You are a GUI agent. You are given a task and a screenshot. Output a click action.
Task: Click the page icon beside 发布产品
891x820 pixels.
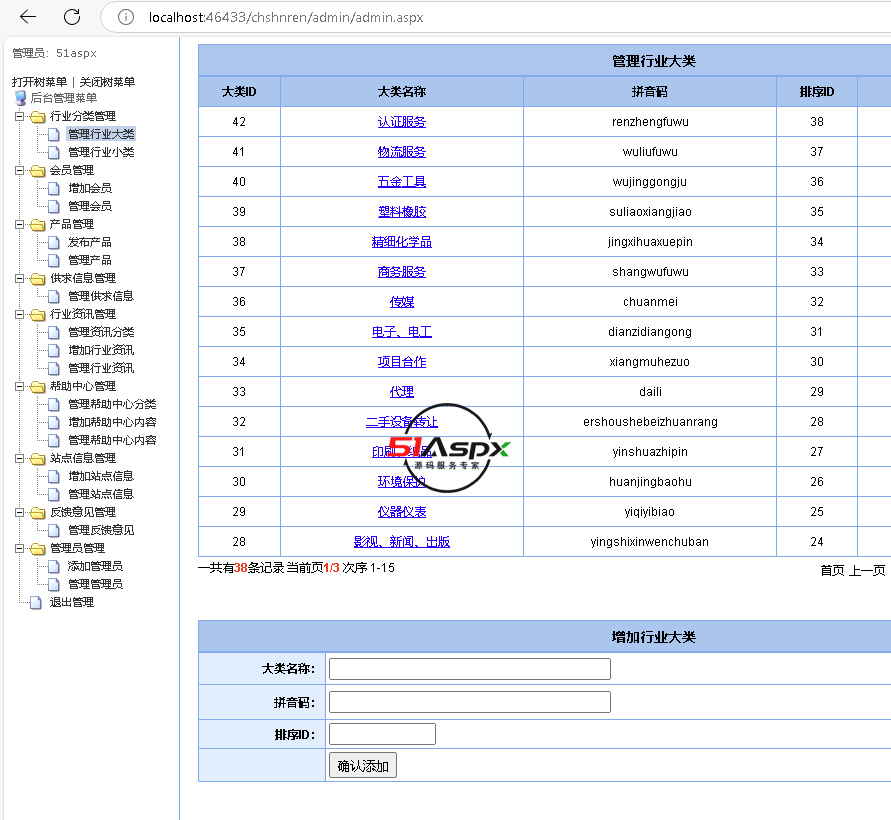click(x=54, y=242)
